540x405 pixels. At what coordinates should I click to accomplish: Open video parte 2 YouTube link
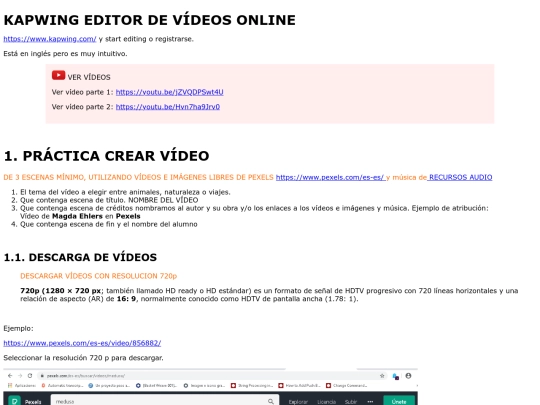tap(168, 107)
